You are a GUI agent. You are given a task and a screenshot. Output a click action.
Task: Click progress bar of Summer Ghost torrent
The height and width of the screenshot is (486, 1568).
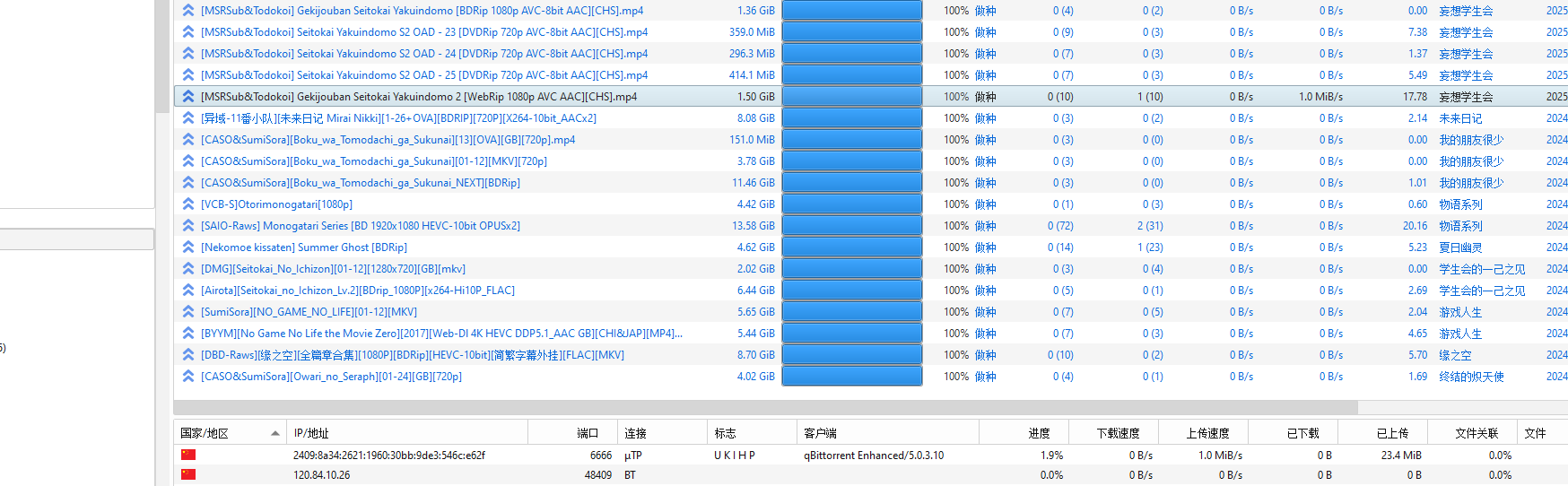(x=852, y=247)
